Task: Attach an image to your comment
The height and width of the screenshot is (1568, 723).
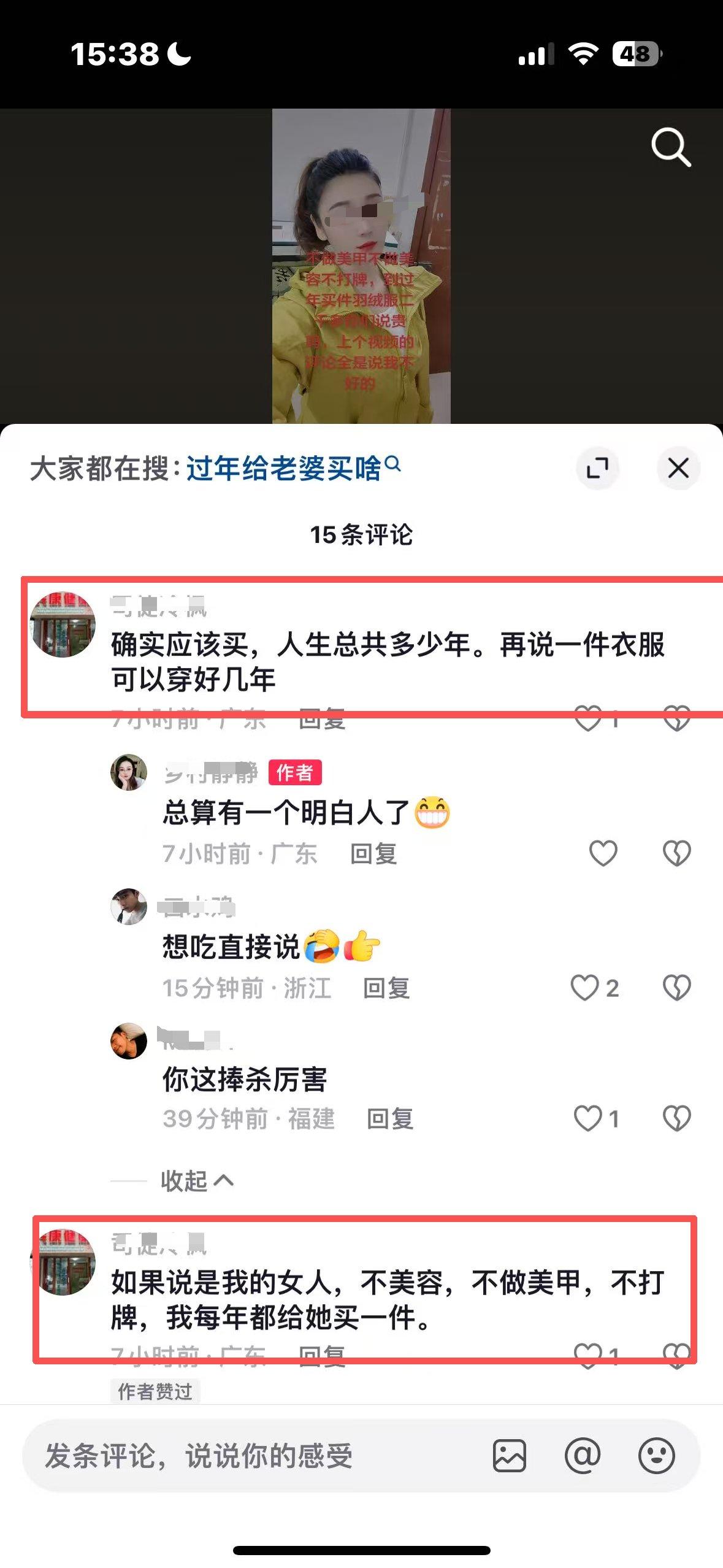Action: (x=509, y=1455)
